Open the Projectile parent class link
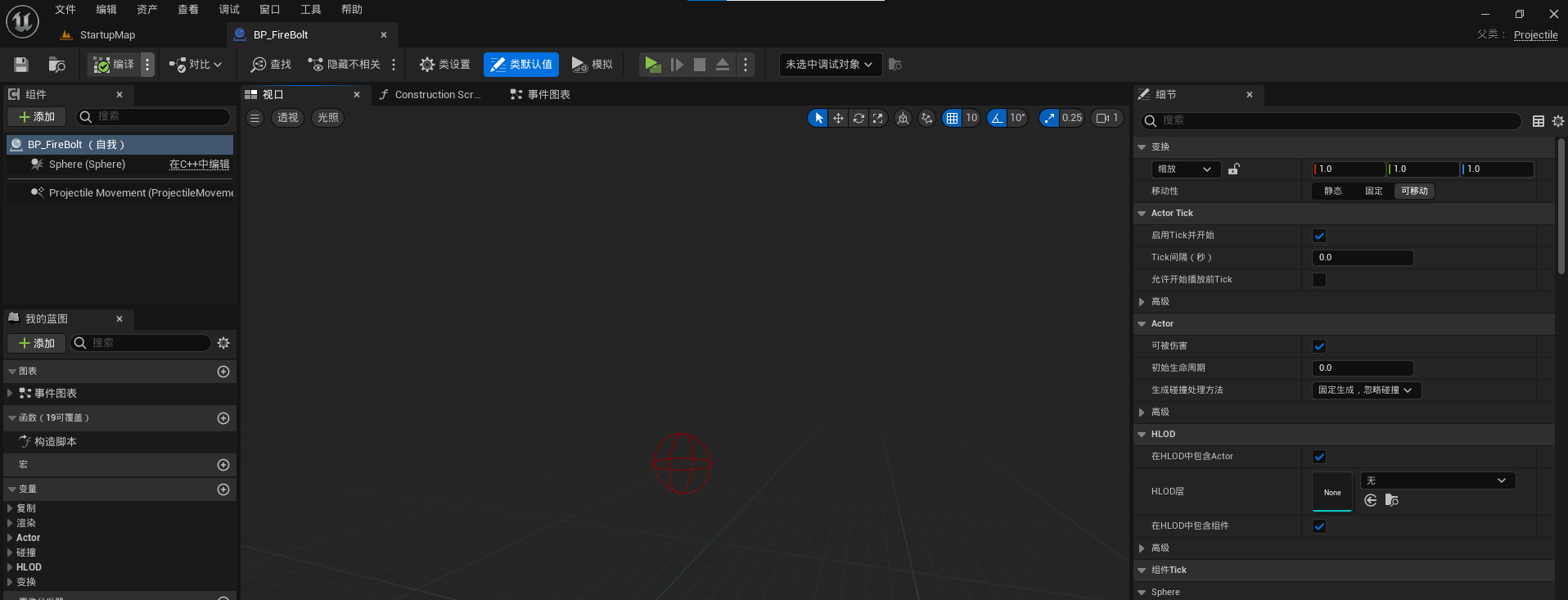The height and width of the screenshot is (600, 1568). 1535,35
